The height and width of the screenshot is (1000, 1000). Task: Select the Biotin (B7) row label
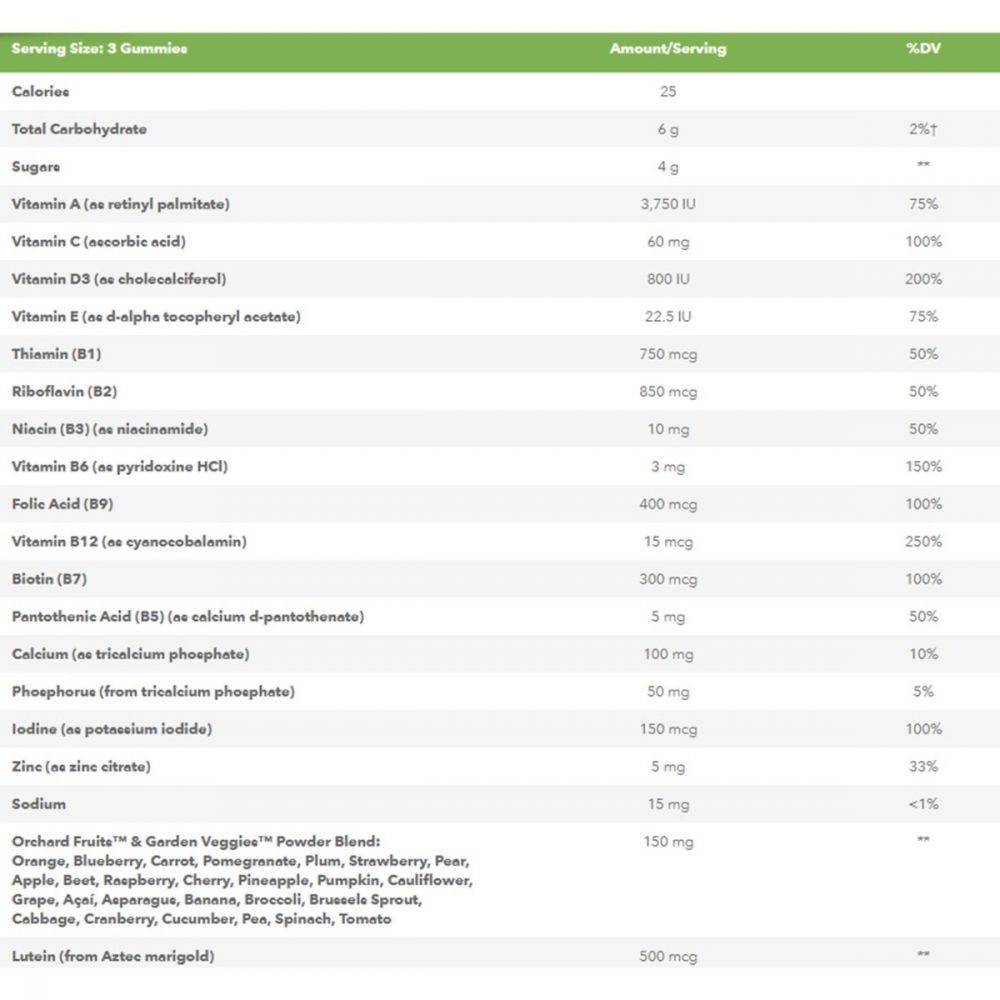tap(51, 579)
